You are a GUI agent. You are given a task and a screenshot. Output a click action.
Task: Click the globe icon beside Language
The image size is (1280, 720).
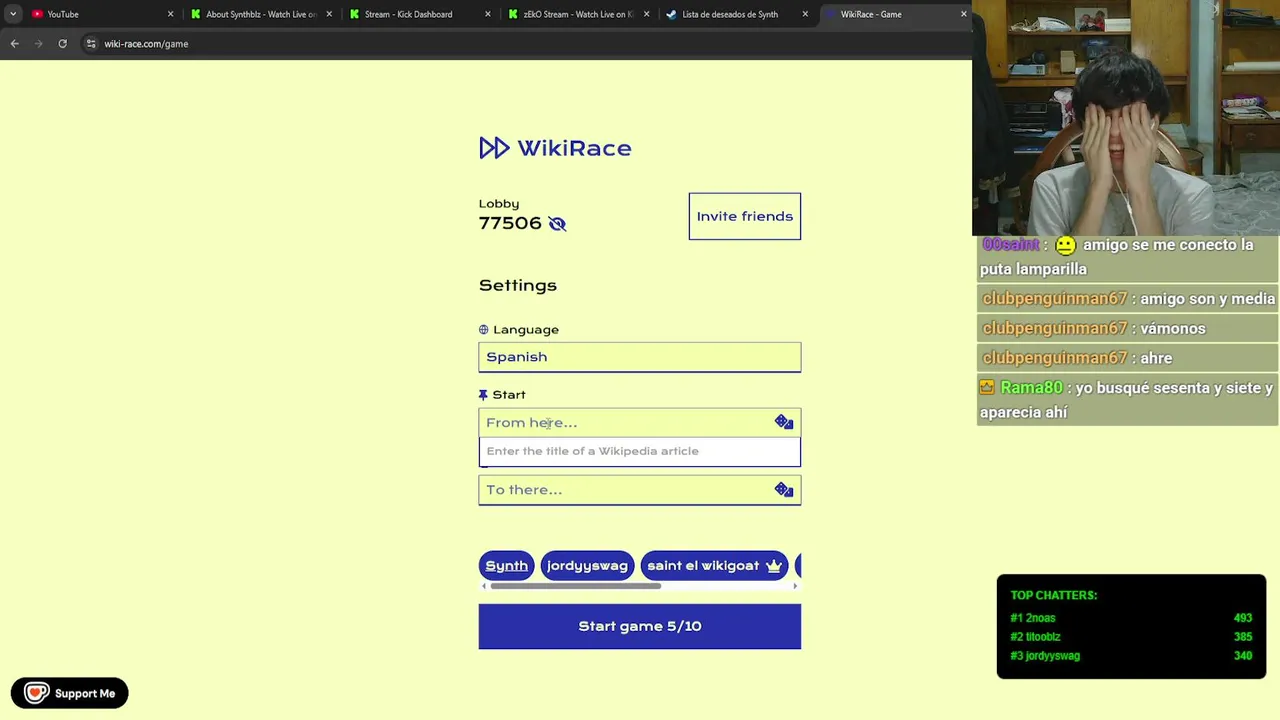484,329
